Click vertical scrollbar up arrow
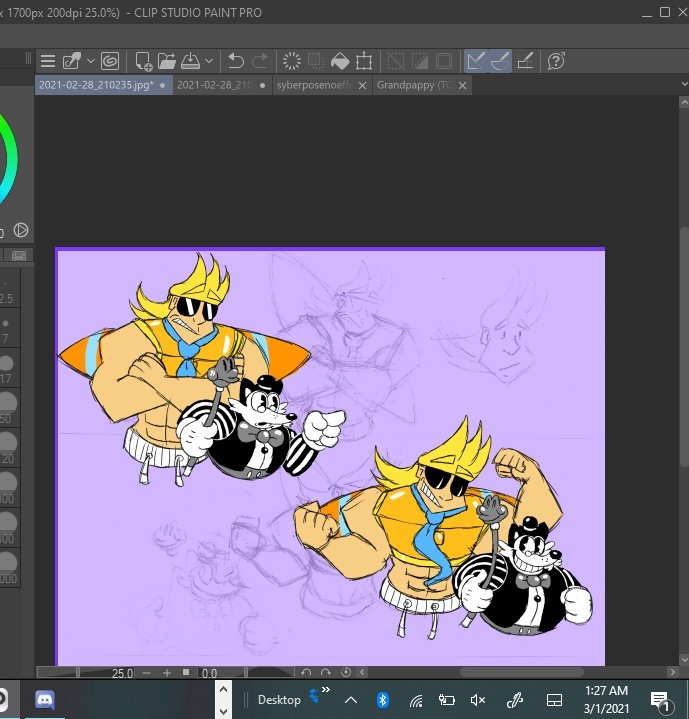Viewport: 689px width, 719px height. (x=684, y=102)
